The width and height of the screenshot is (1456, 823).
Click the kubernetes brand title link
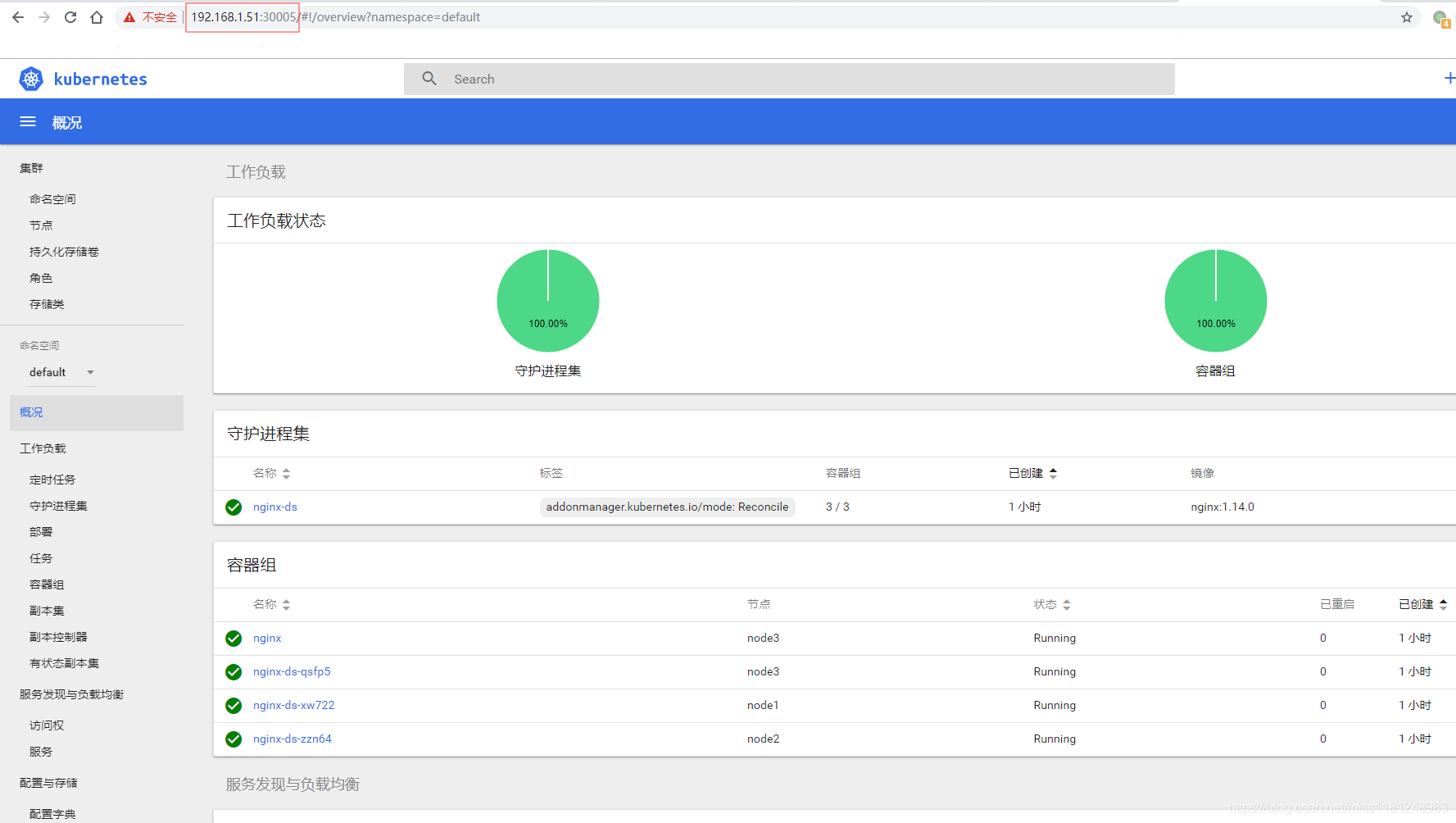[x=100, y=80]
